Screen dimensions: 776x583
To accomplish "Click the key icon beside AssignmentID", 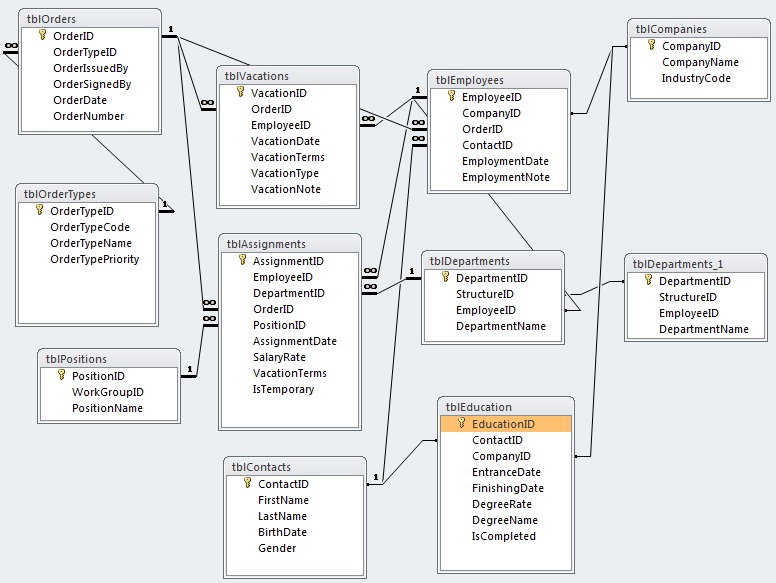I will [242, 260].
